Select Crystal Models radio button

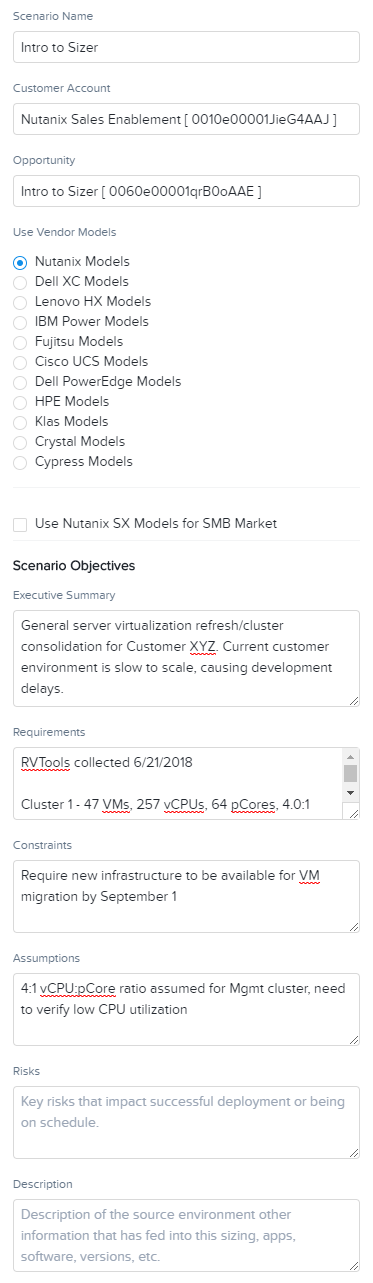pyautogui.click(x=20, y=442)
